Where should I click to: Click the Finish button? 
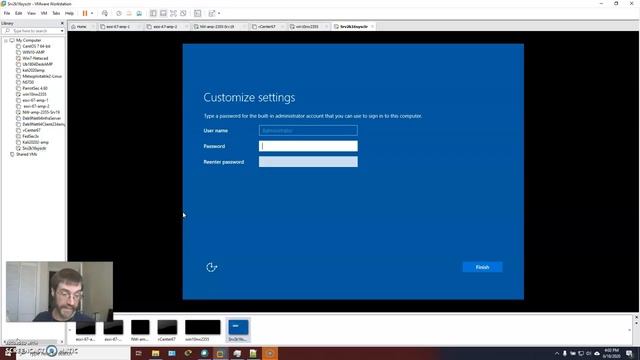pyautogui.click(x=482, y=267)
